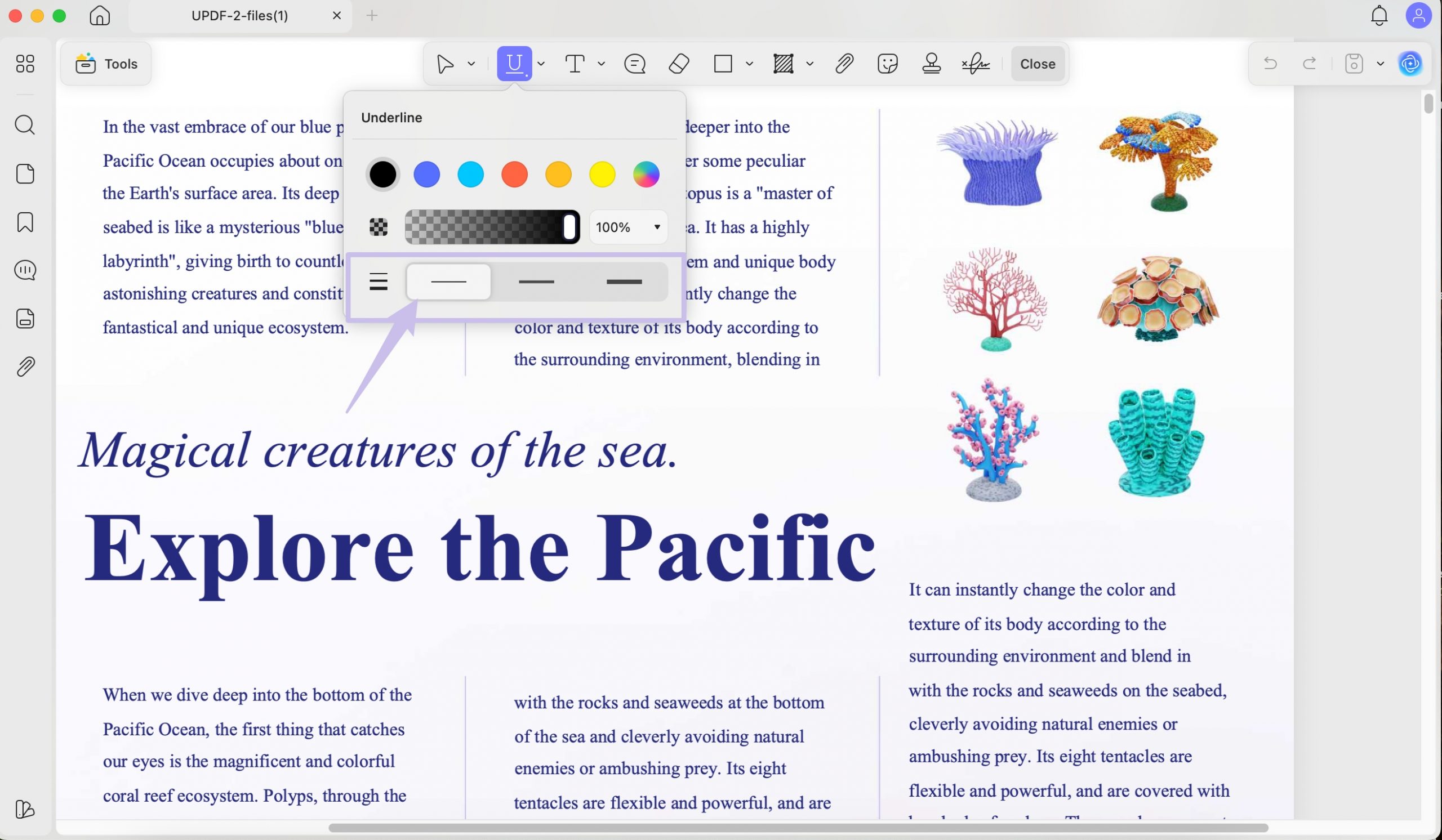Pick the red underline color
The image size is (1442, 840).
pos(514,175)
